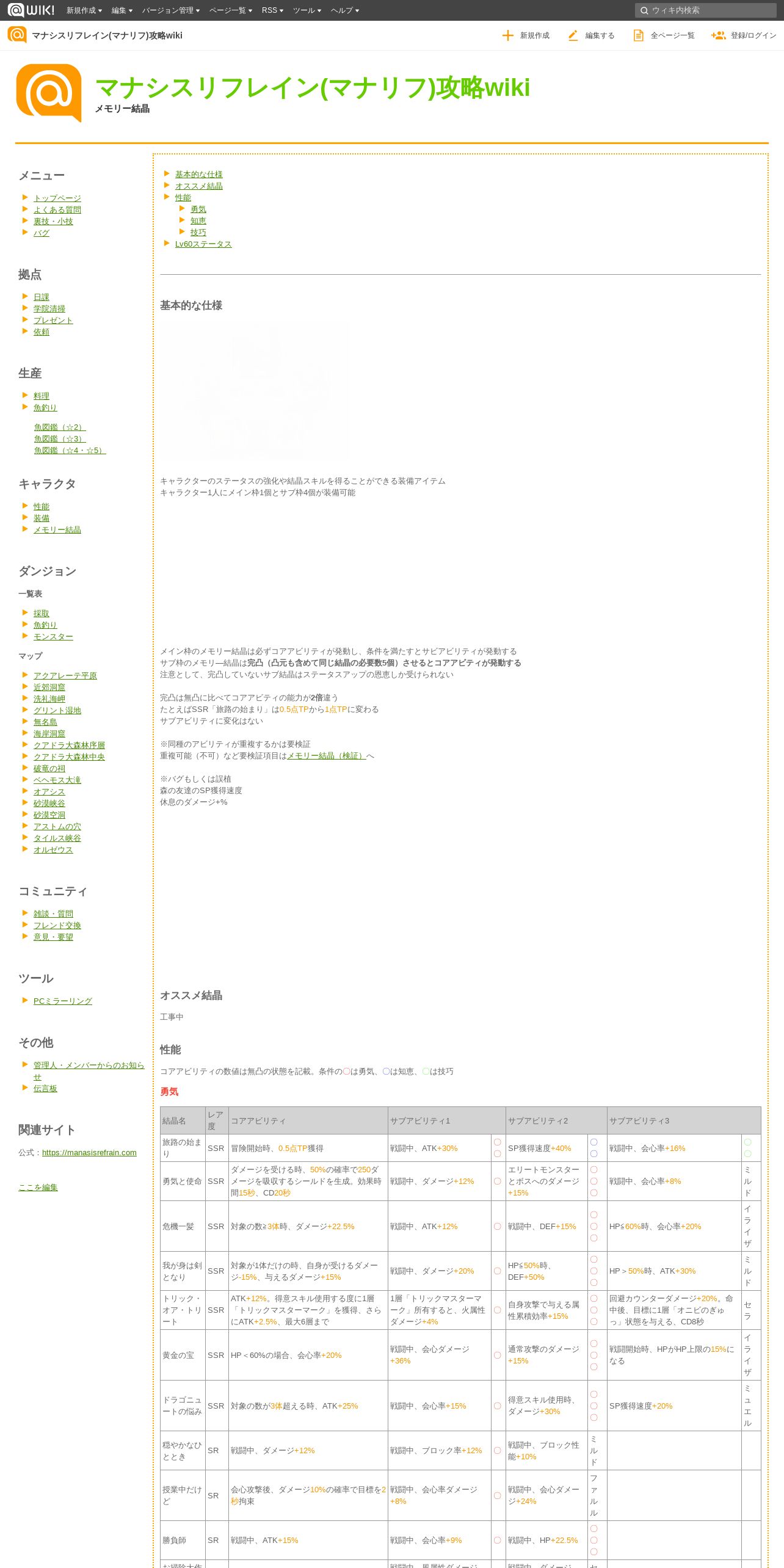Expand the RSS dropdown menu

tap(272, 10)
